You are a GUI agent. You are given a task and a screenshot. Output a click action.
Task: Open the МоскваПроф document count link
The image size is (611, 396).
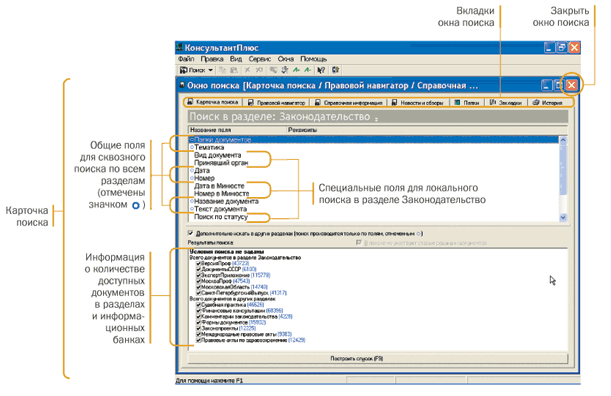pyautogui.click(x=242, y=281)
